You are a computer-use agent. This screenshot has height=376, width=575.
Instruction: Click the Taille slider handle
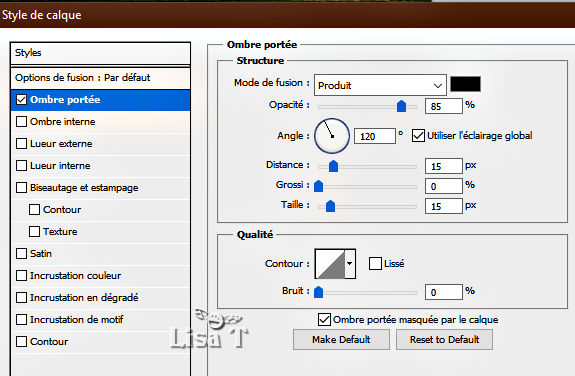click(330, 206)
